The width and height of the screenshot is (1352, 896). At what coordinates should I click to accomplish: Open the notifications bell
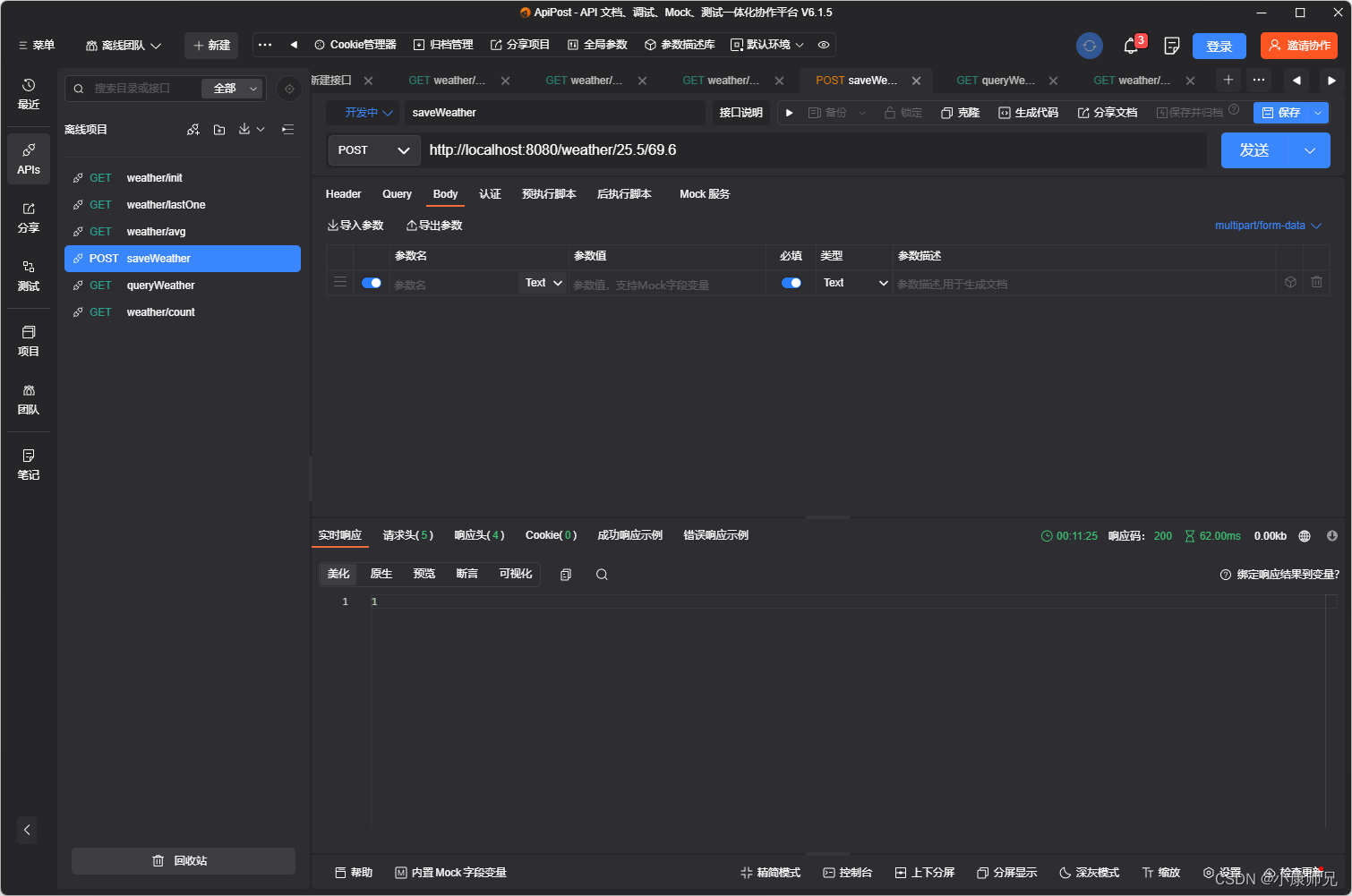[1131, 46]
